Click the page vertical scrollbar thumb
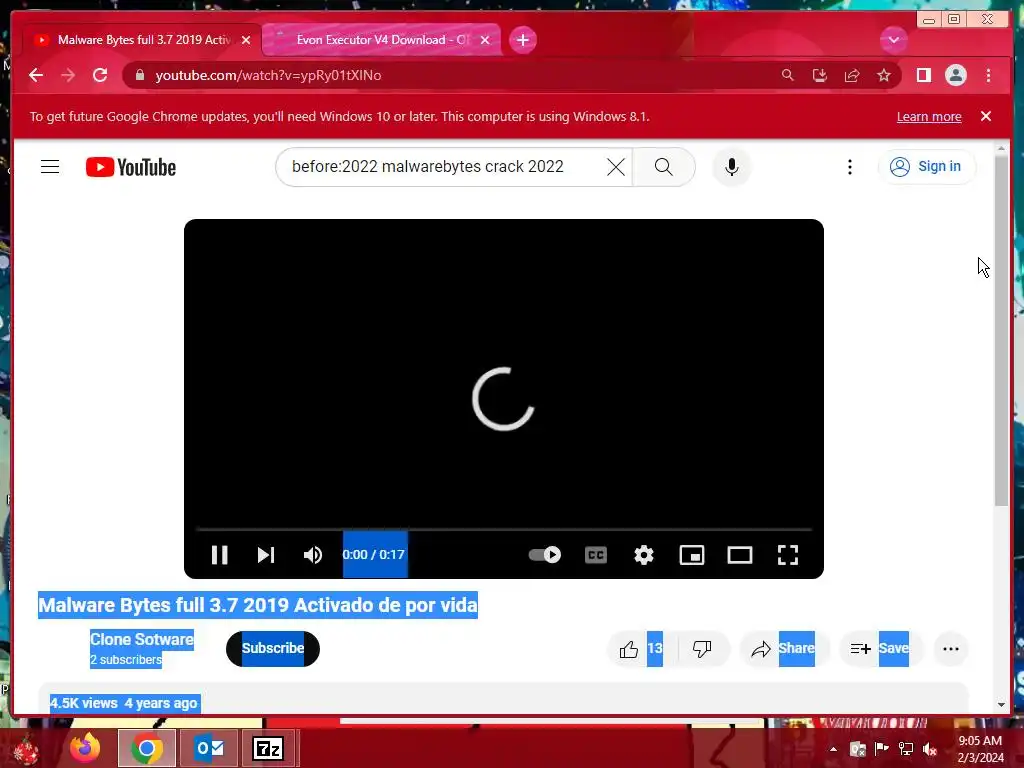 coord(1001,330)
